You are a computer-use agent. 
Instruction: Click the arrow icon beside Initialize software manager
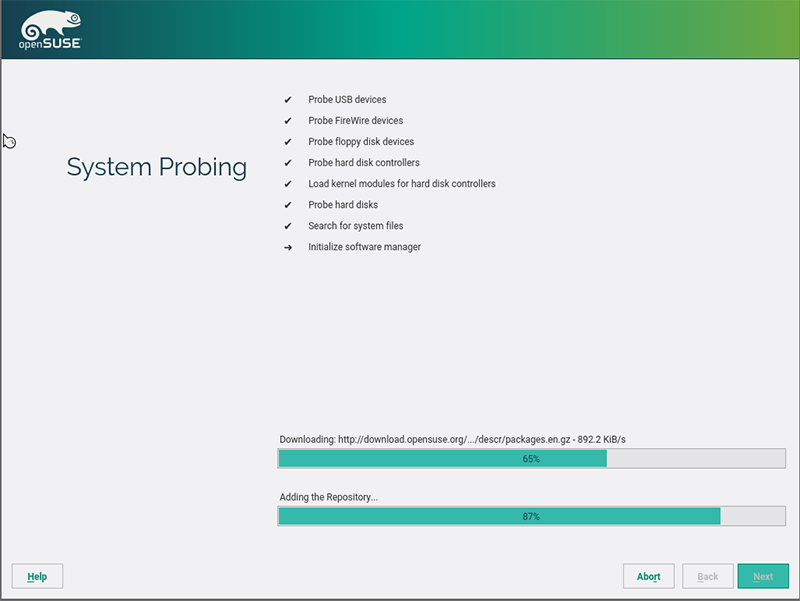(x=288, y=247)
